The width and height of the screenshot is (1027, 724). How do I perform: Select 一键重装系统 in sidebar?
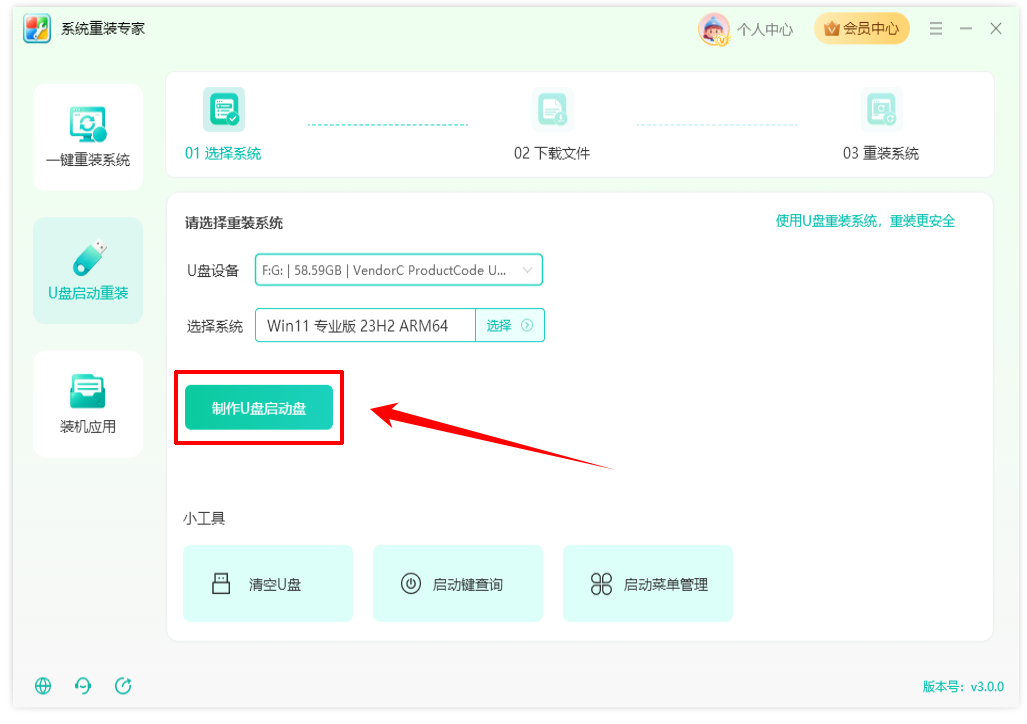coord(88,137)
